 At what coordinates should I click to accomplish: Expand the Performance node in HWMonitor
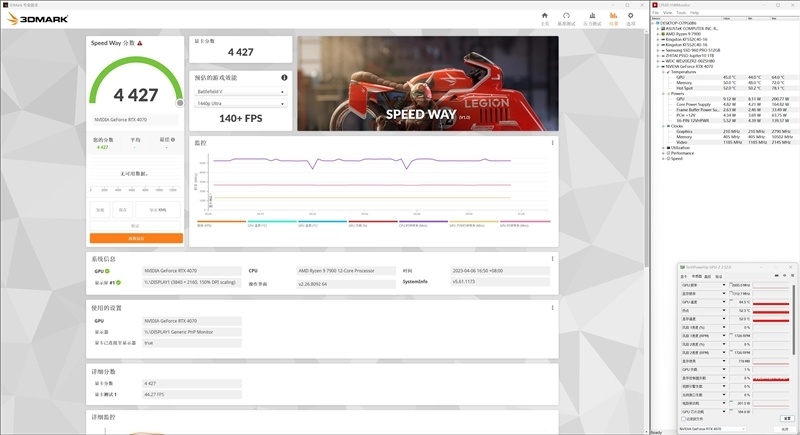[x=663, y=153]
